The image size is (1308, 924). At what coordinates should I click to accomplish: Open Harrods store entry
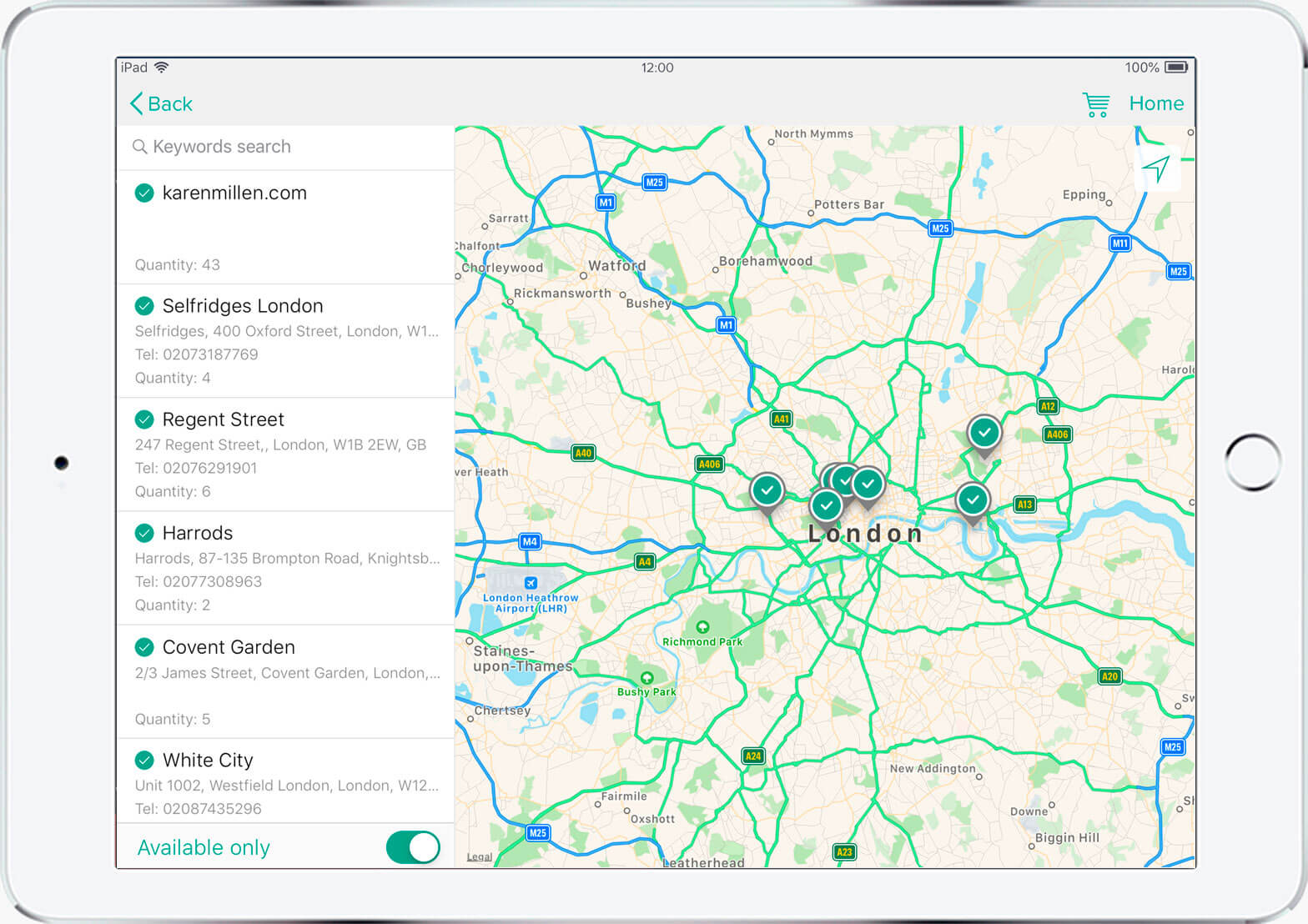tap(285, 568)
